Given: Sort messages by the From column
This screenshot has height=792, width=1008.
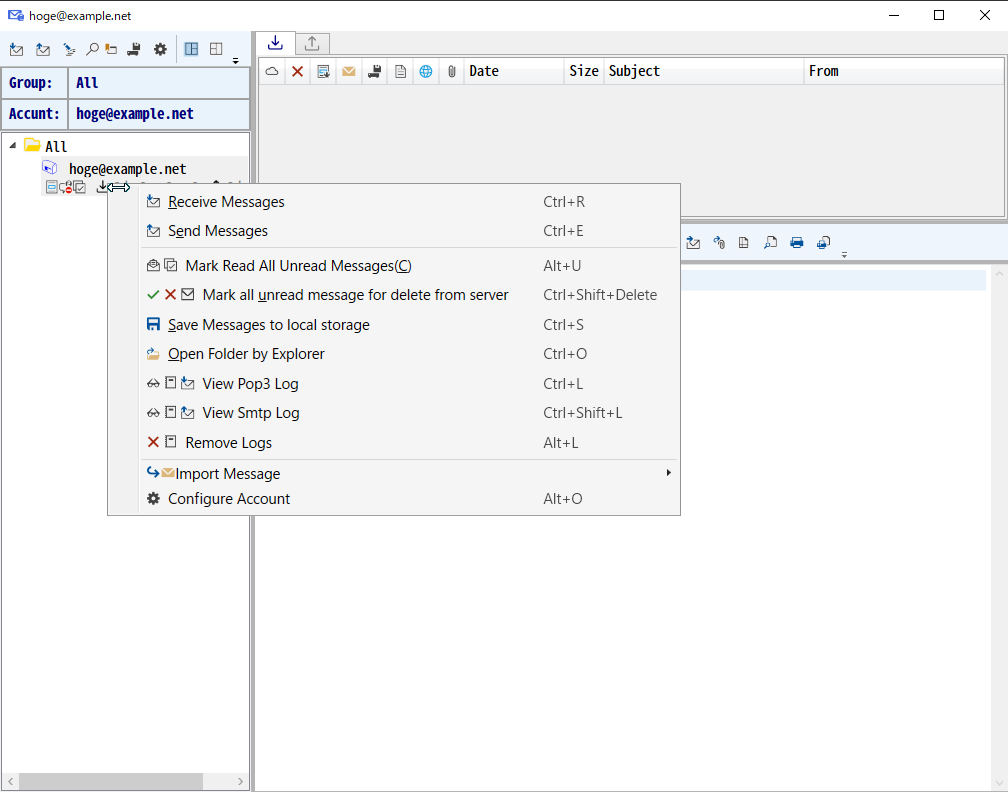Looking at the screenshot, I should tap(903, 71).
